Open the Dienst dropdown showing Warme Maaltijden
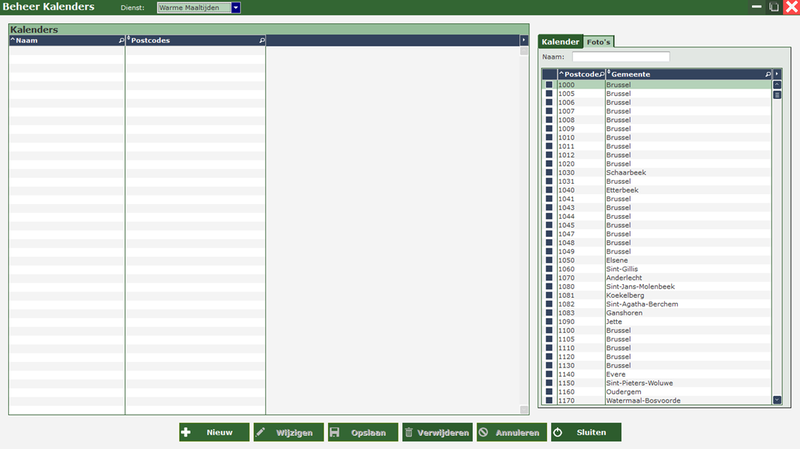Image resolution: width=800 pixels, height=449 pixels. point(236,8)
